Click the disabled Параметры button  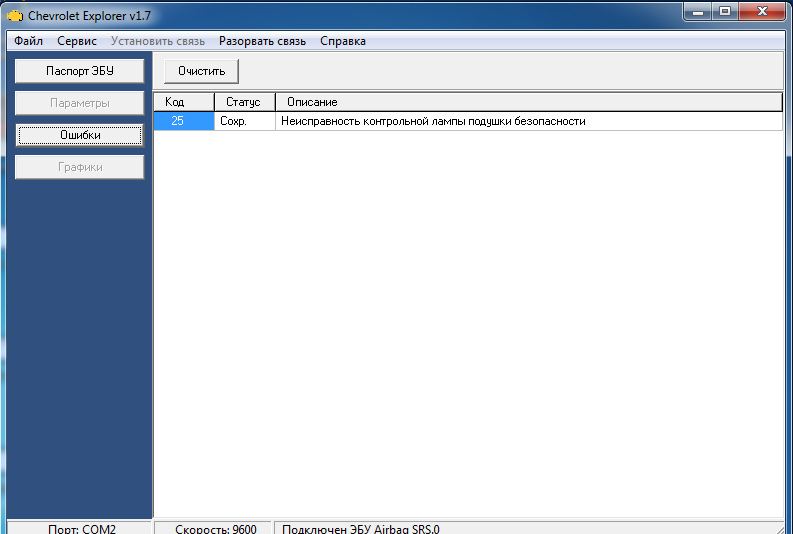(x=80, y=103)
